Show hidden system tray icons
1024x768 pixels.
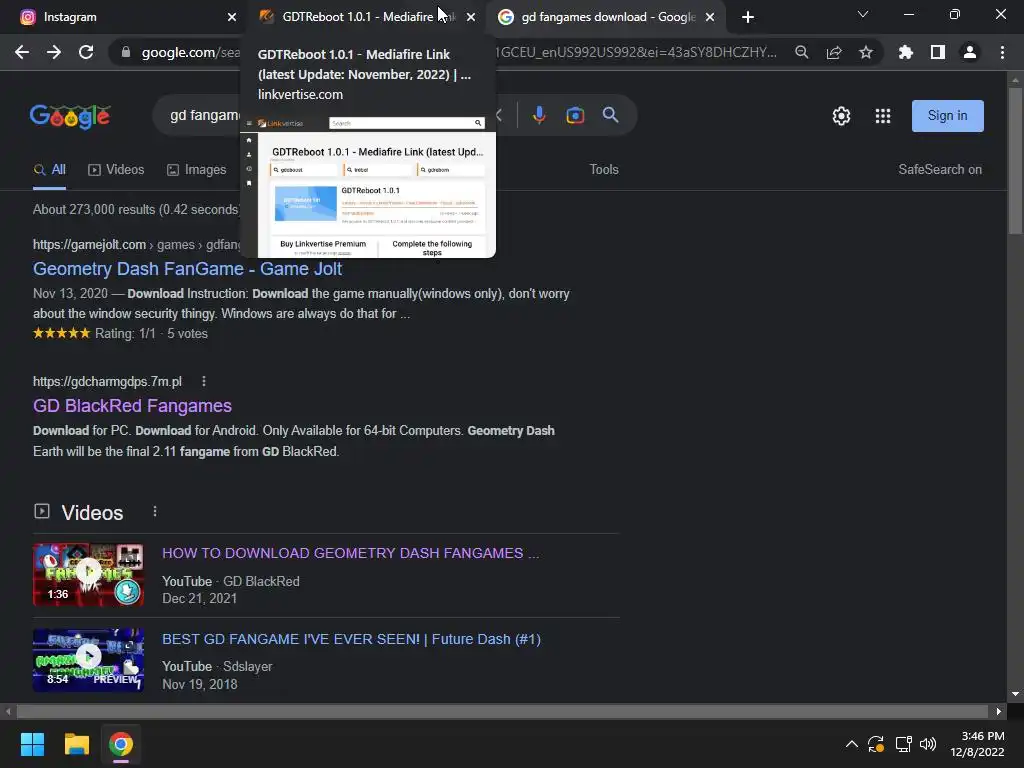point(852,744)
